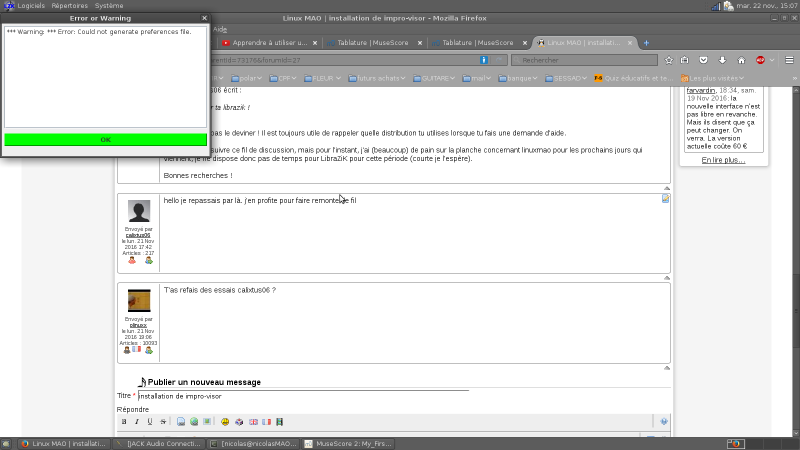This screenshot has width=800, height=450.
Task: Expand the SESSAD bookmarks folder
Action: pos(566,78)
